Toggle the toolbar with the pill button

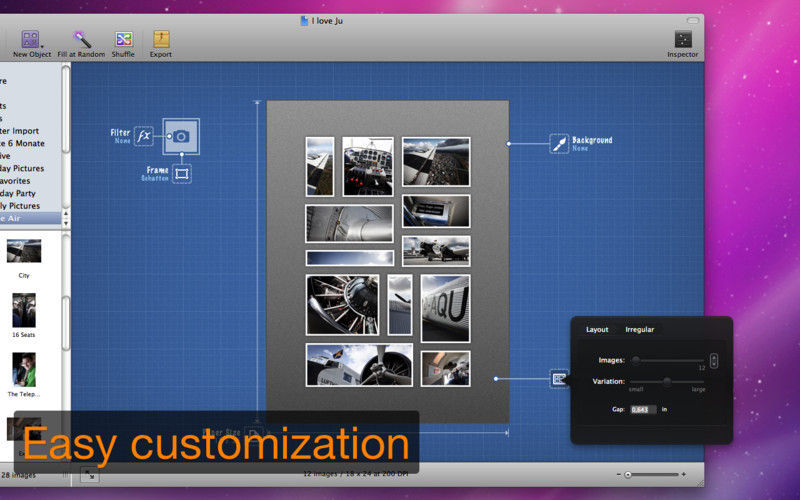point(692,20)
